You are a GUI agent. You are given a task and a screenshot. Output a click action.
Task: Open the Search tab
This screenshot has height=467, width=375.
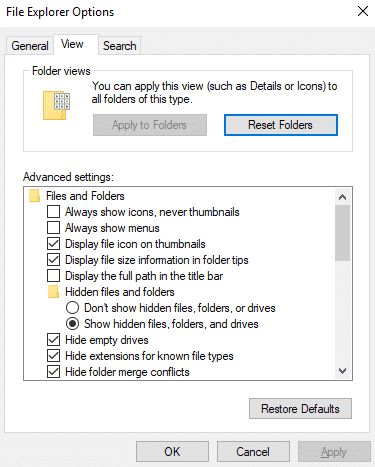[x=120, y=46]
